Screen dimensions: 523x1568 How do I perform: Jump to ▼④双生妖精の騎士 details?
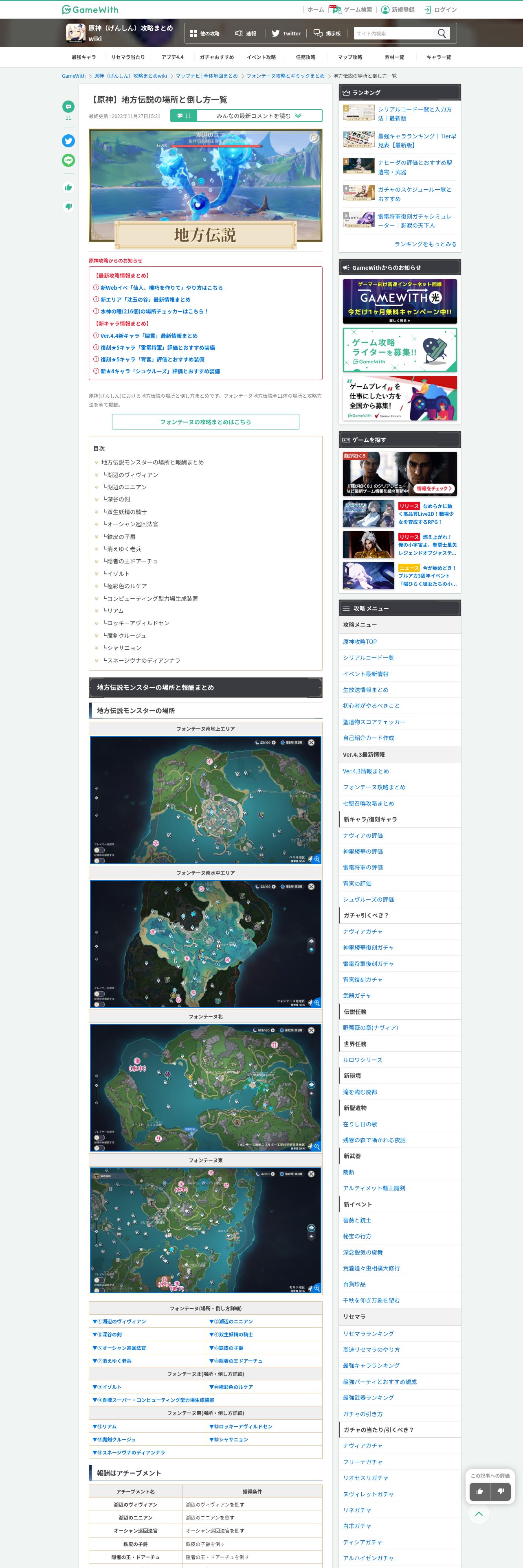pyautogui.click(x=231, y=1334)
